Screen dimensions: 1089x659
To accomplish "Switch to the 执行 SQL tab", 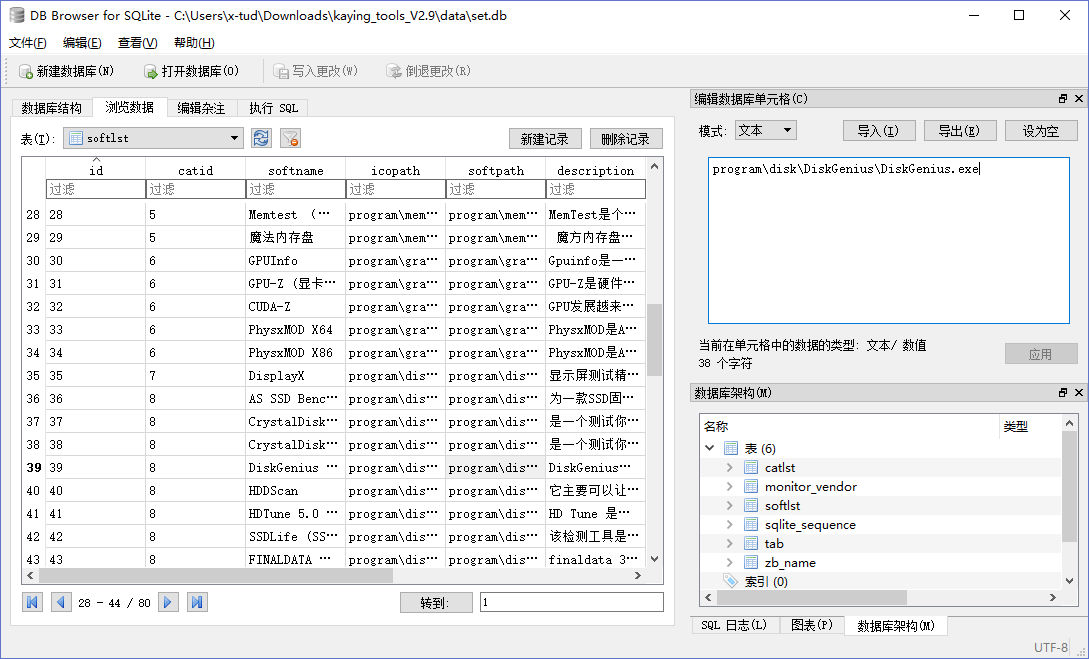I will [x=273, y=108].
